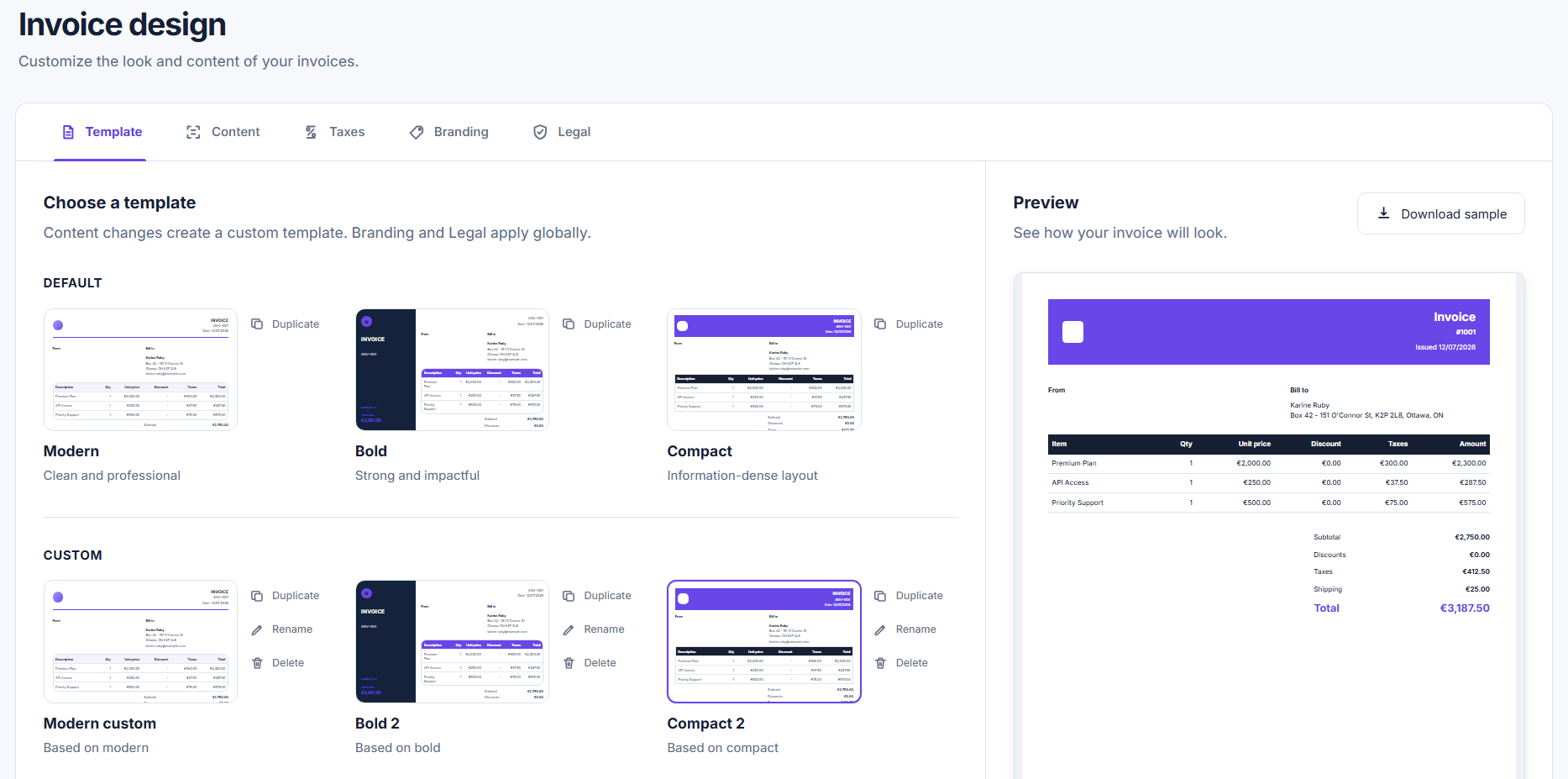
Task: Click the Compact 2 name label
Action: (x=706, y=724)
